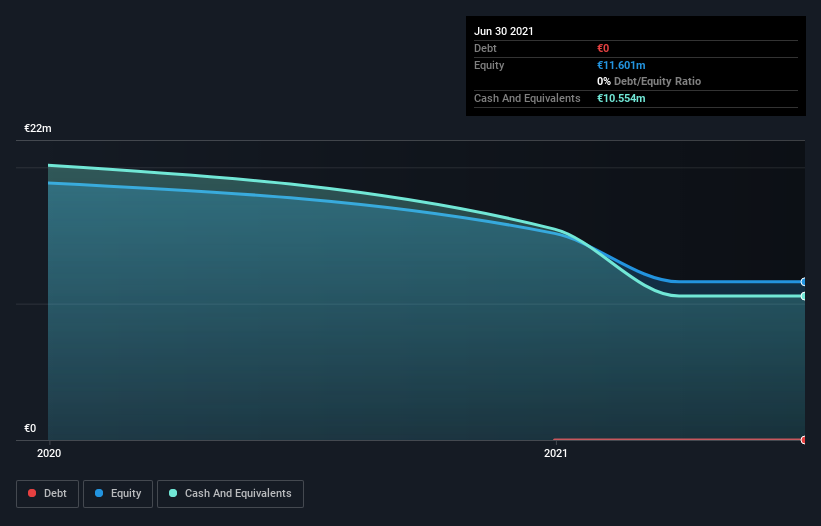821x526 pixels.
Task: Click the €22m axis label
Action: 38,128
